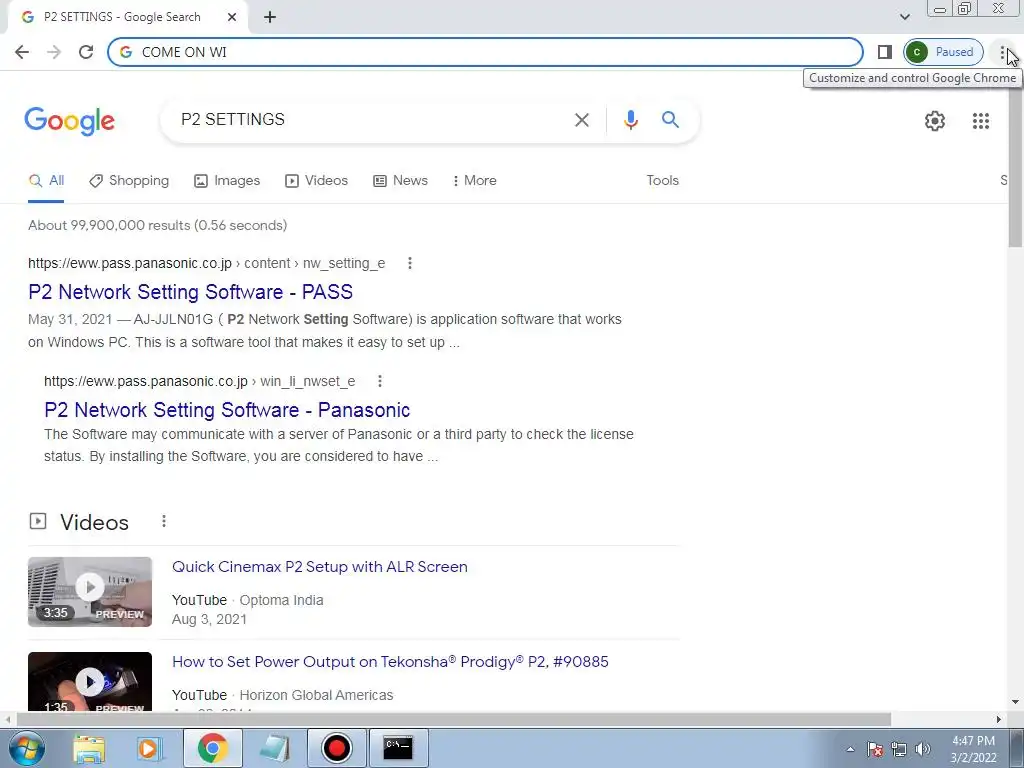
Task: Switch to the News tab
Action: [400, 181]
